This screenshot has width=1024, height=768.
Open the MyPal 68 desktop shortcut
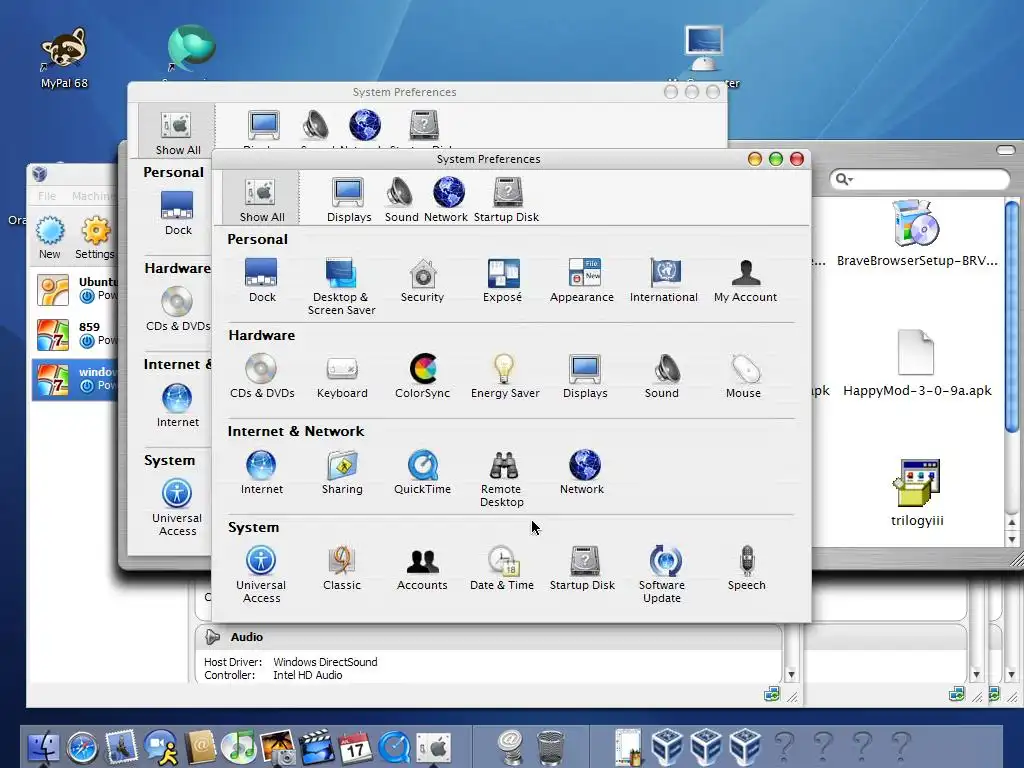(x=64, y=58)
